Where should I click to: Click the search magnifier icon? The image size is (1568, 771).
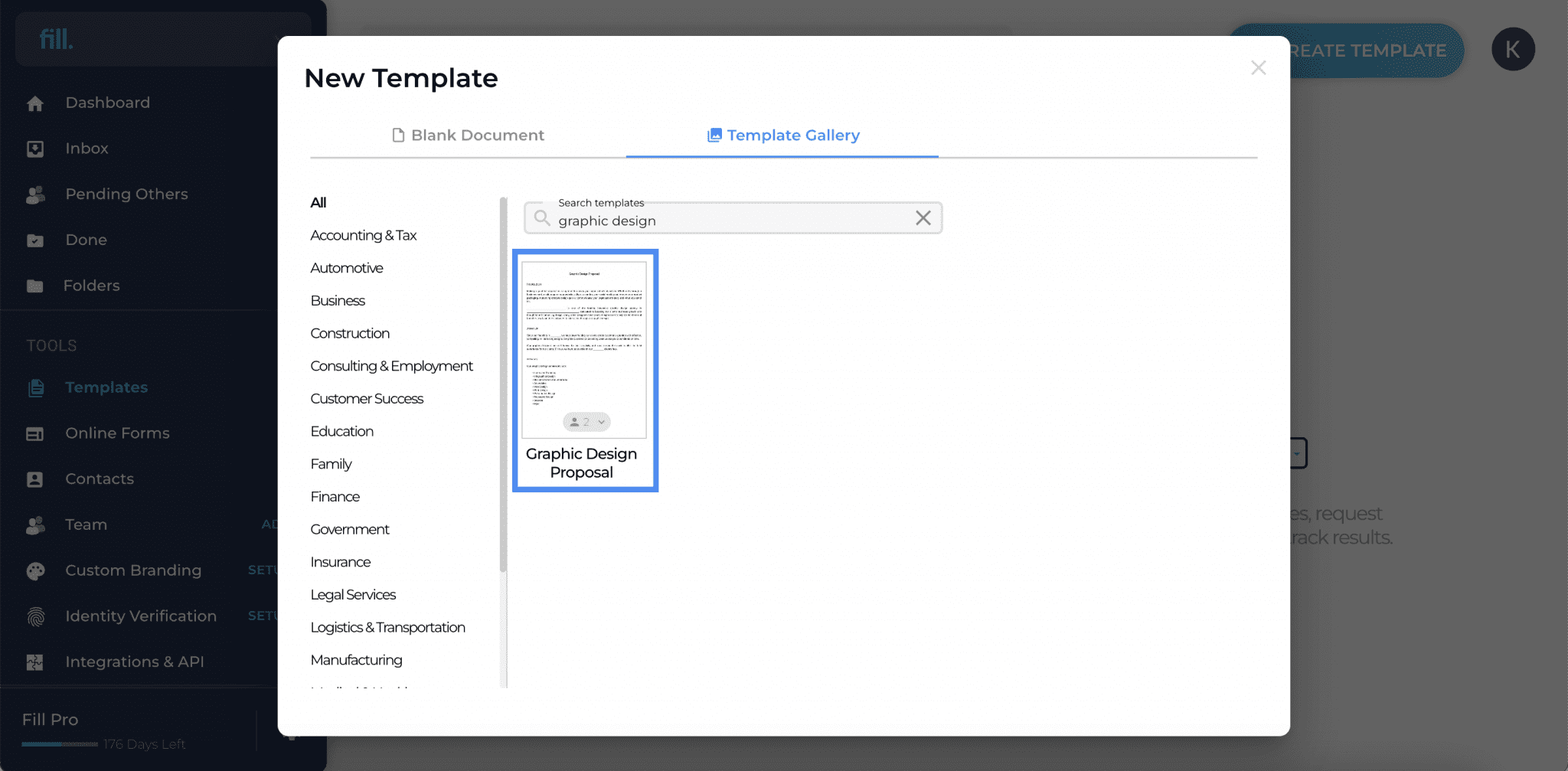[x=542, y=218]
